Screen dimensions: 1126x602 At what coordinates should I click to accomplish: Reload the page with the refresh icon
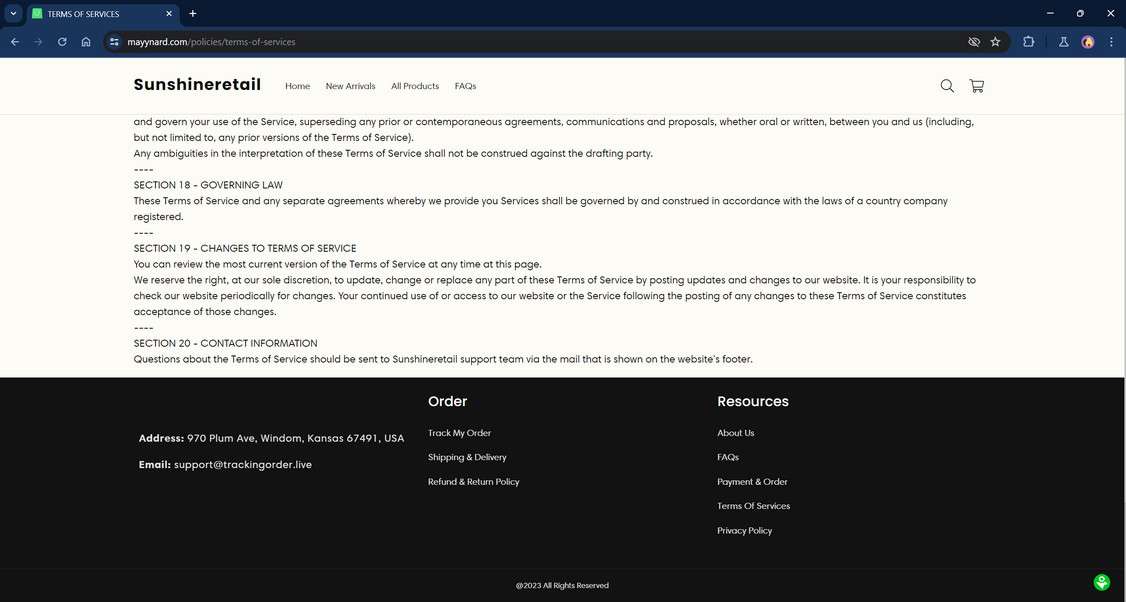coord(61,41)
